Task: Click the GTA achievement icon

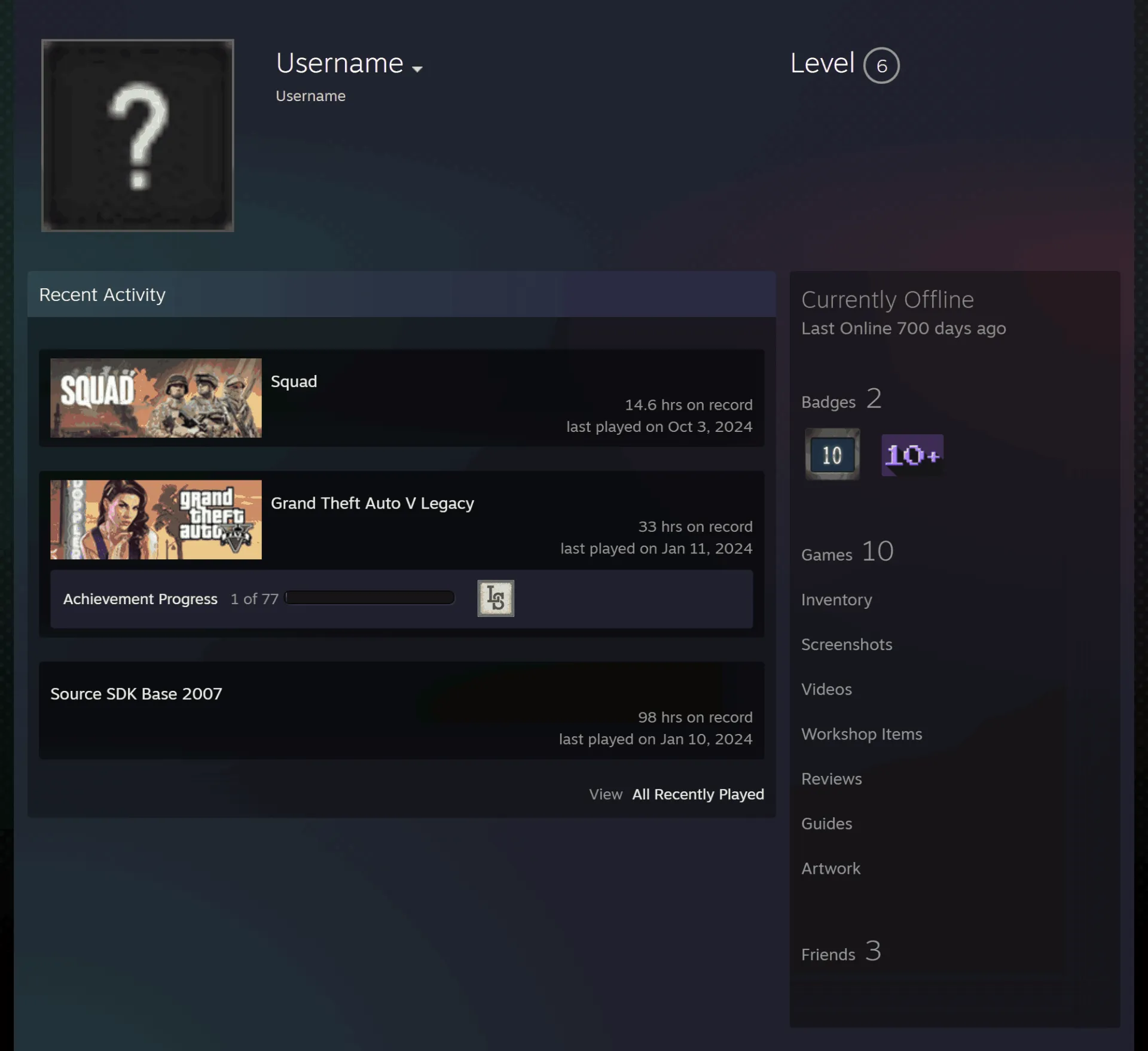Action: point(496,598)
